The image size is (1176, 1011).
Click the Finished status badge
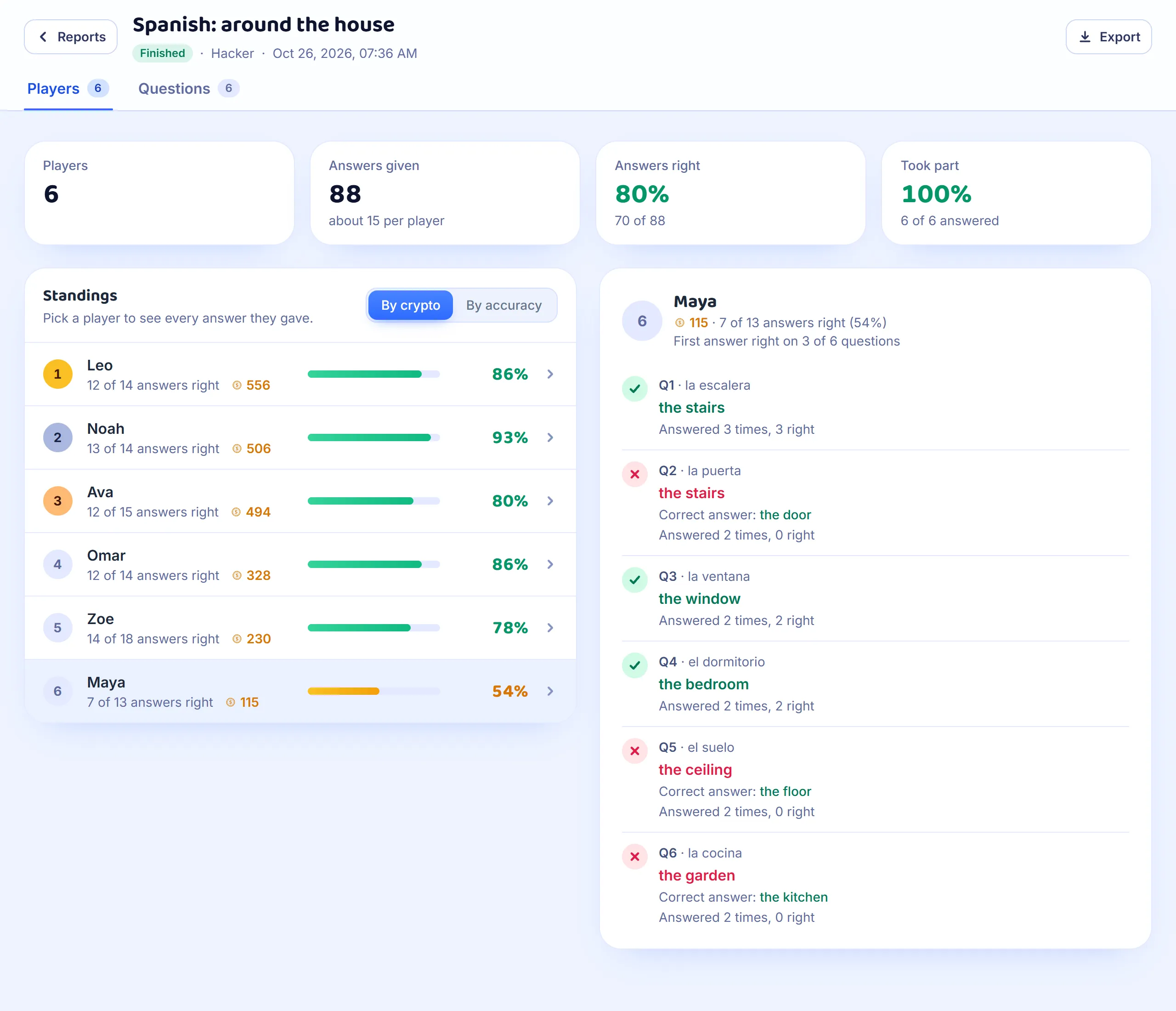pyautogui.click(x=162, y=53)
